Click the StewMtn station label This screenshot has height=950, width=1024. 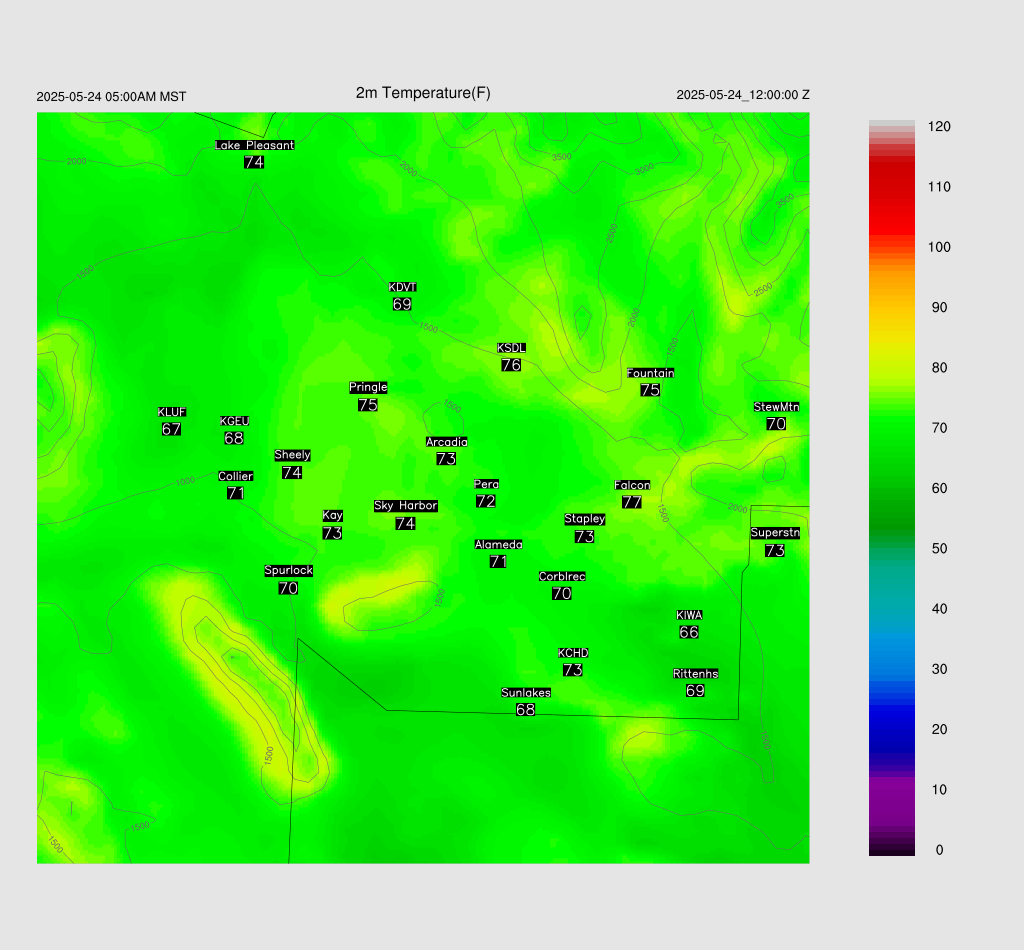(776, 407)
